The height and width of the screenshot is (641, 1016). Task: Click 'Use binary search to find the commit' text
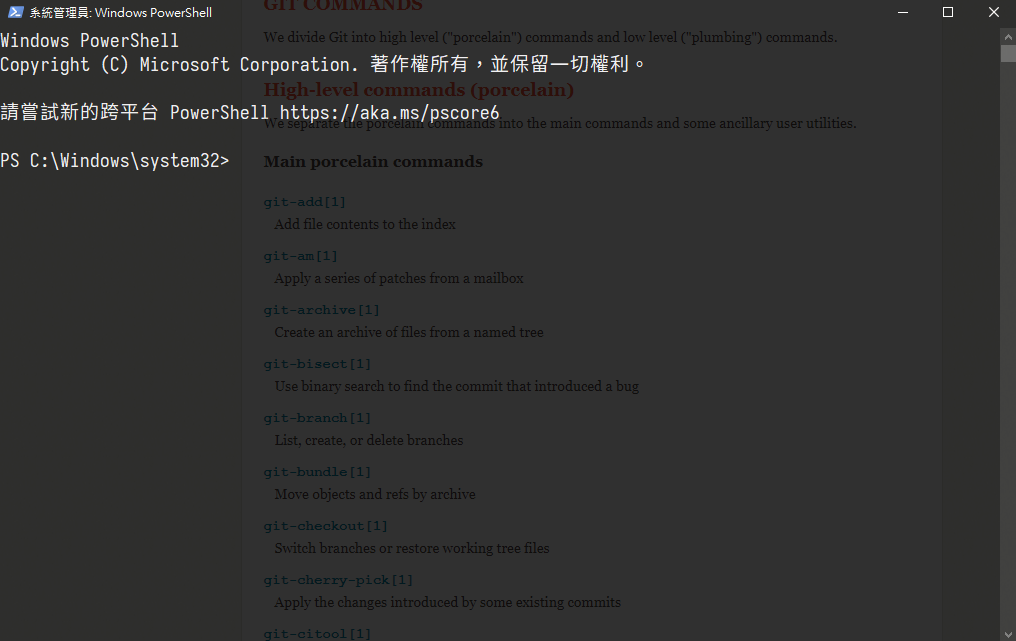pyautogui.click(x=456, y=386)
